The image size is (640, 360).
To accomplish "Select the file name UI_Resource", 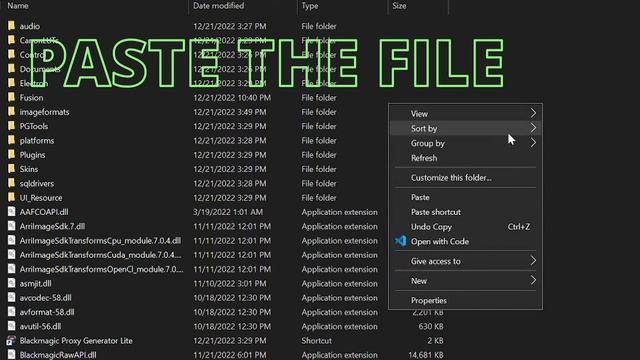I will click(x=41, y=198).
